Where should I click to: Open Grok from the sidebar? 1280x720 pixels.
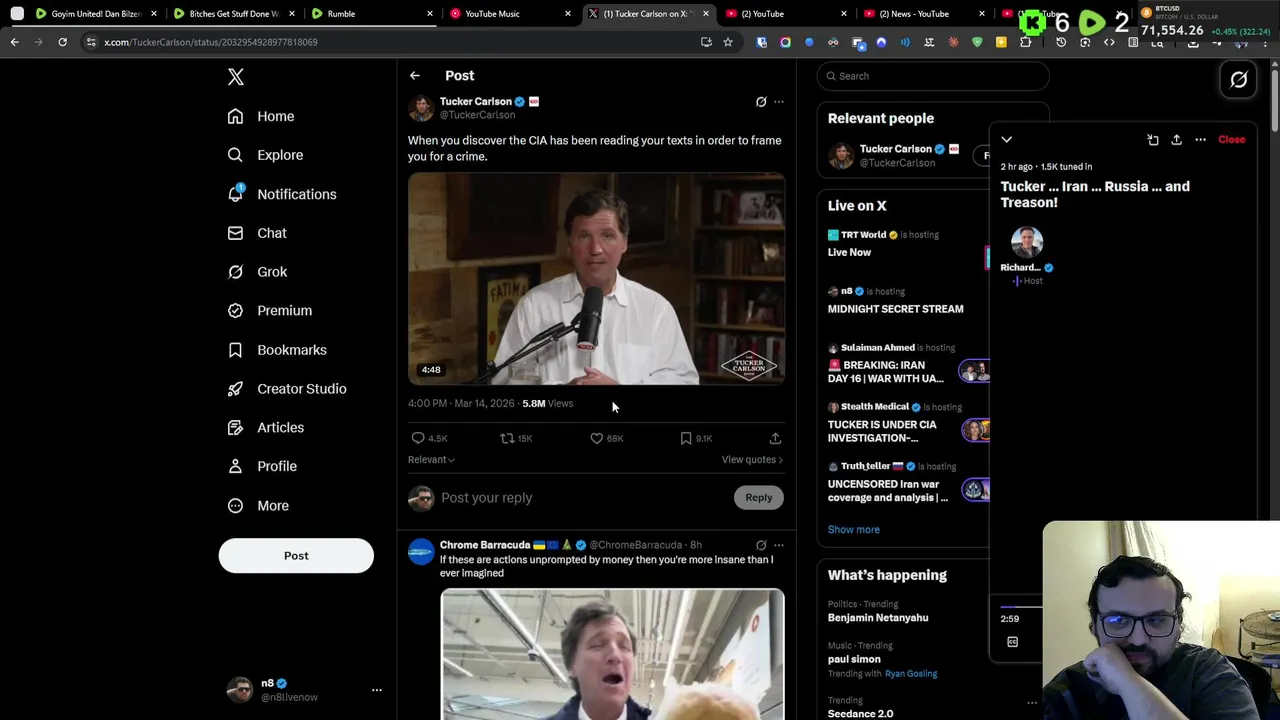257,272
